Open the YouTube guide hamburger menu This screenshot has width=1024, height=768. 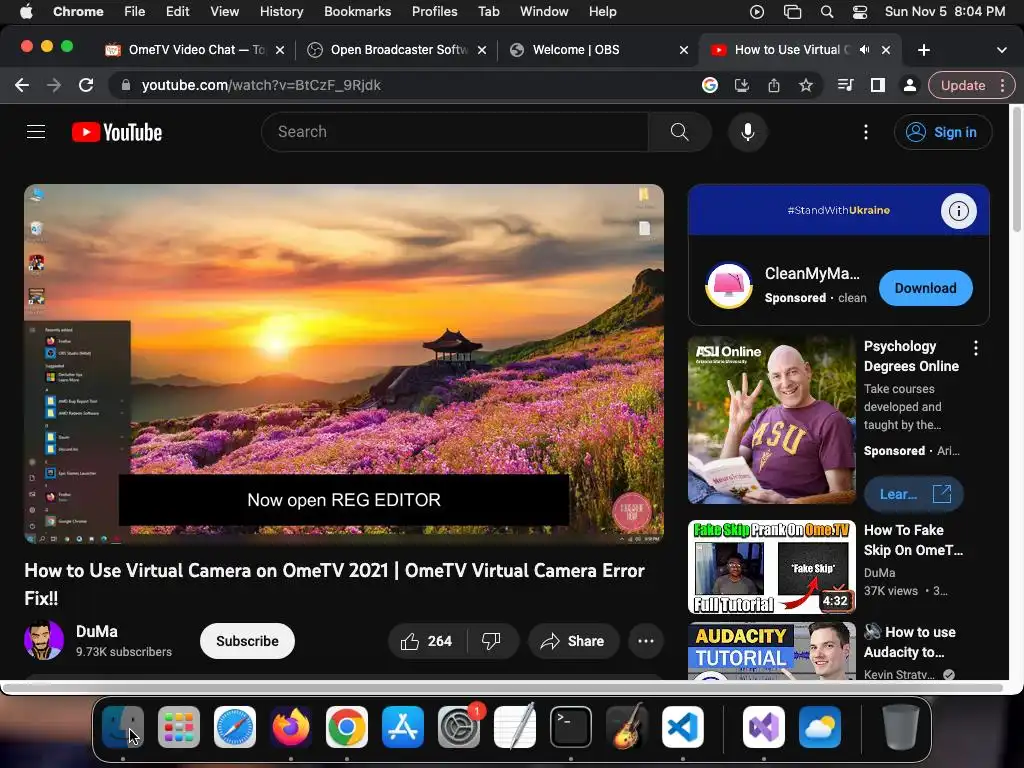tap(36, 132)
